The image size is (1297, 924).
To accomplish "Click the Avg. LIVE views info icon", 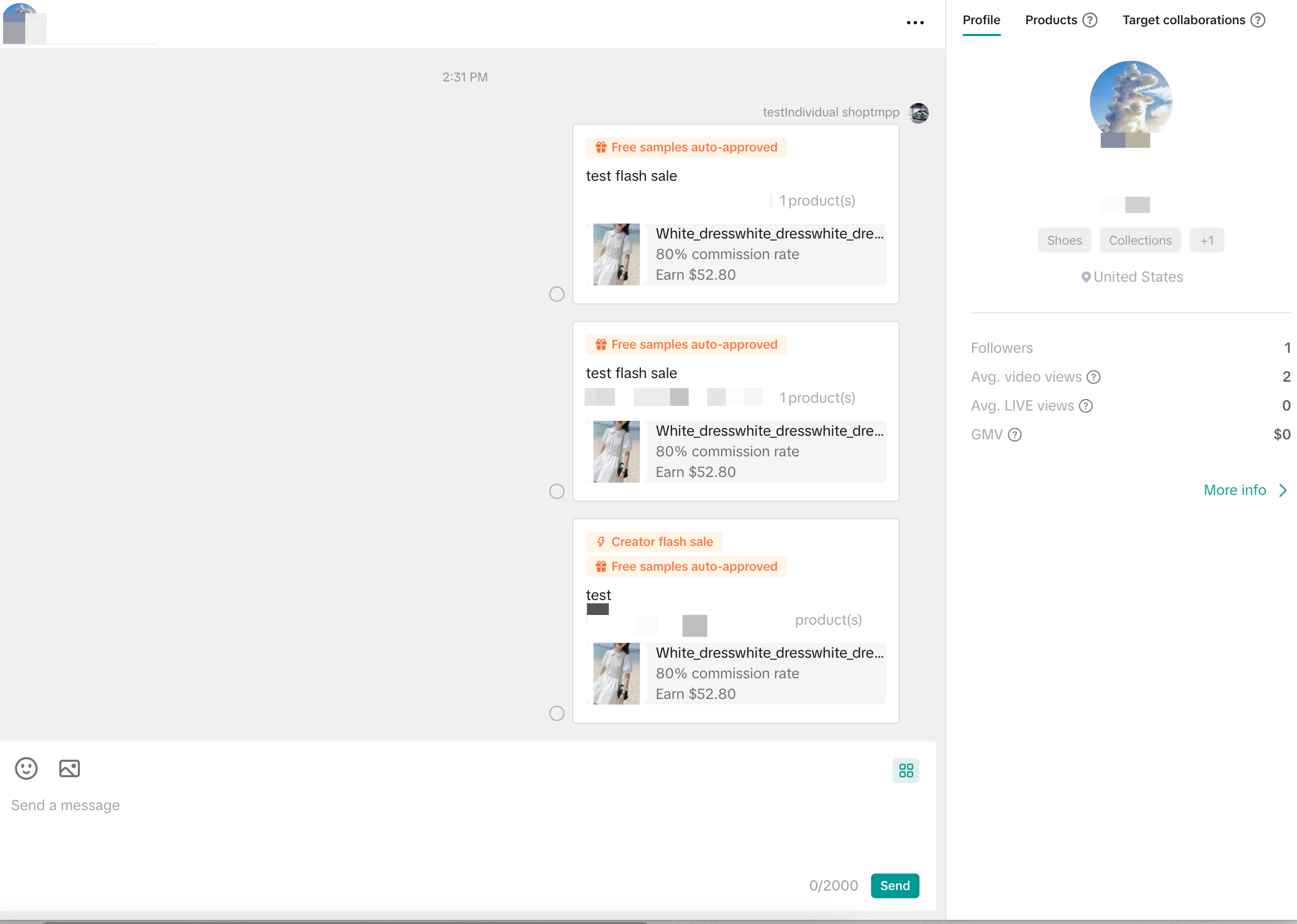I will coord(1086,406).
